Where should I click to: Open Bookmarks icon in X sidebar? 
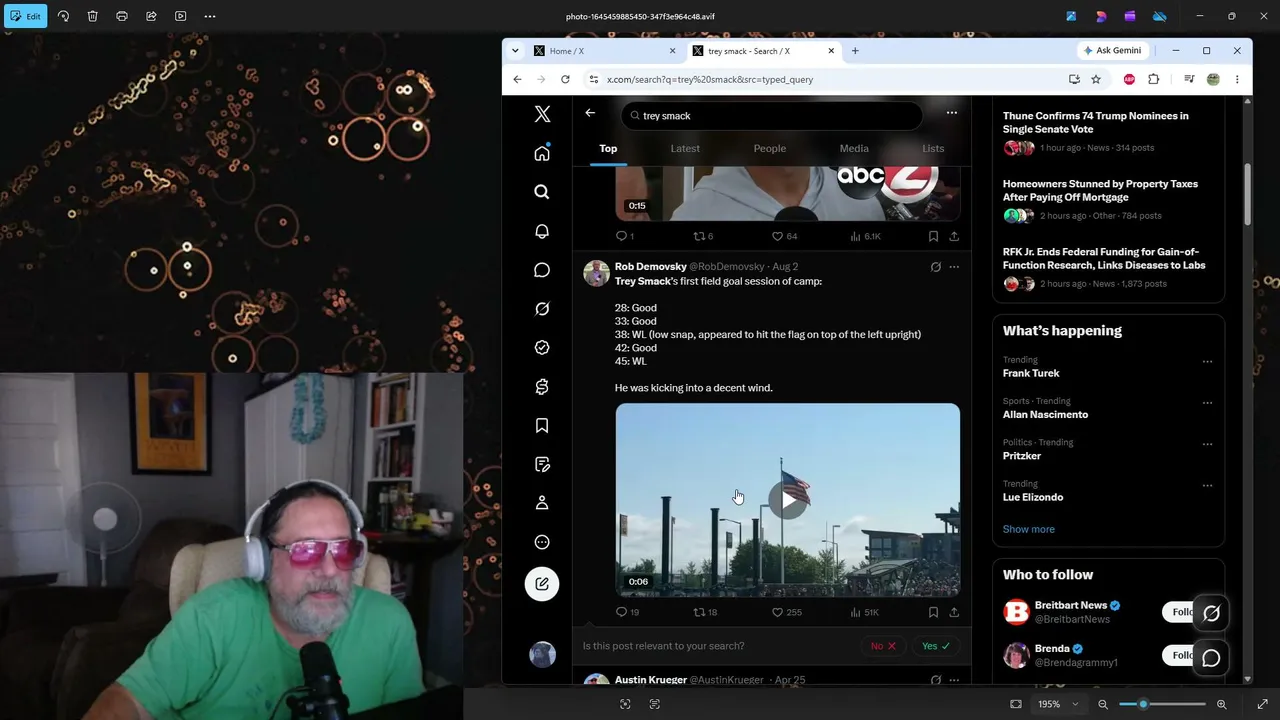click(x=542, y=426)
